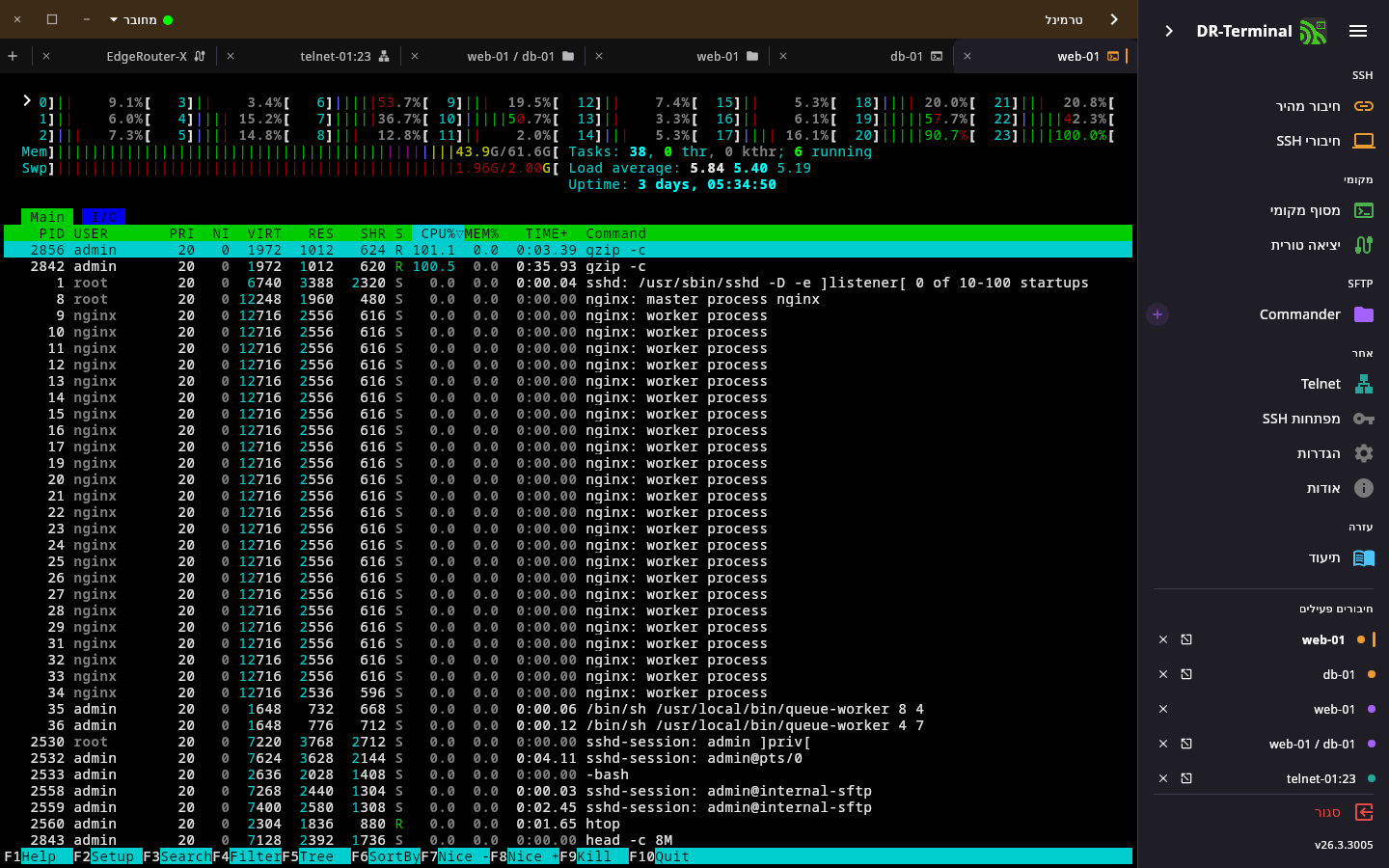
Task: Click the סגור exit button
Action: (1344, 812)
